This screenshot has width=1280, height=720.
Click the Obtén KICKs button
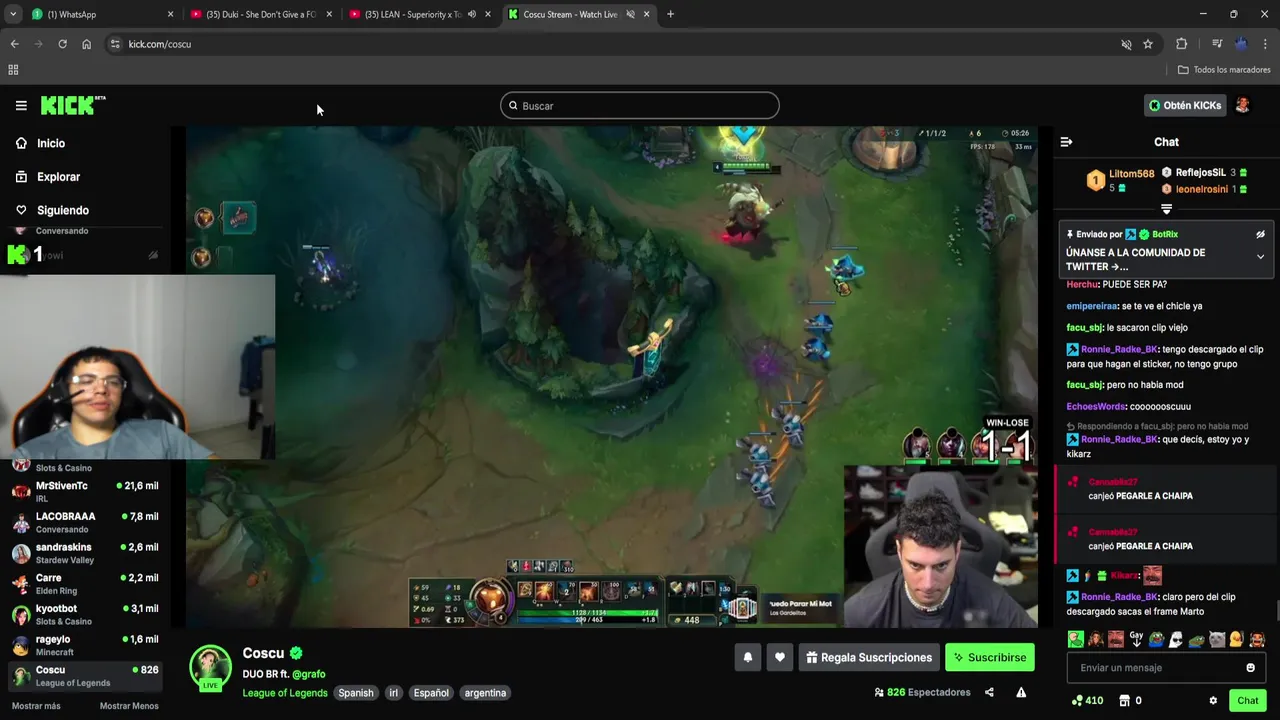tap(1185, 105)
